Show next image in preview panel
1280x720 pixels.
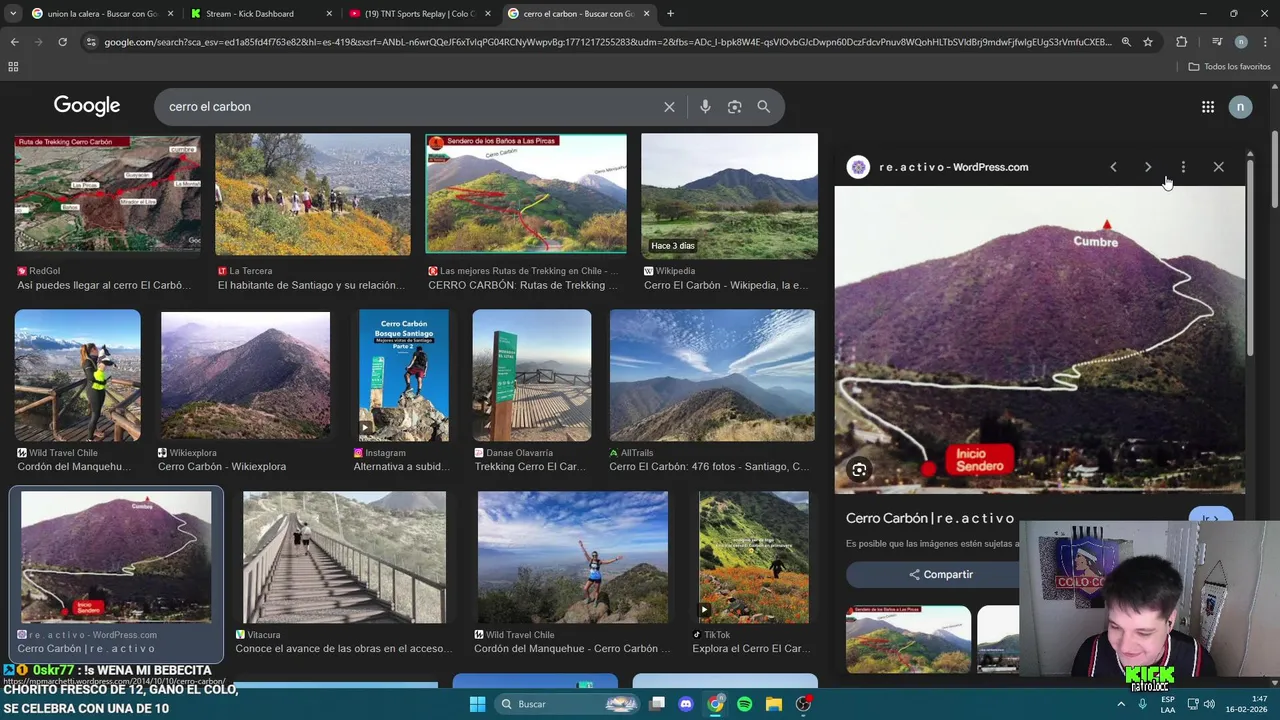[1148, 167]
